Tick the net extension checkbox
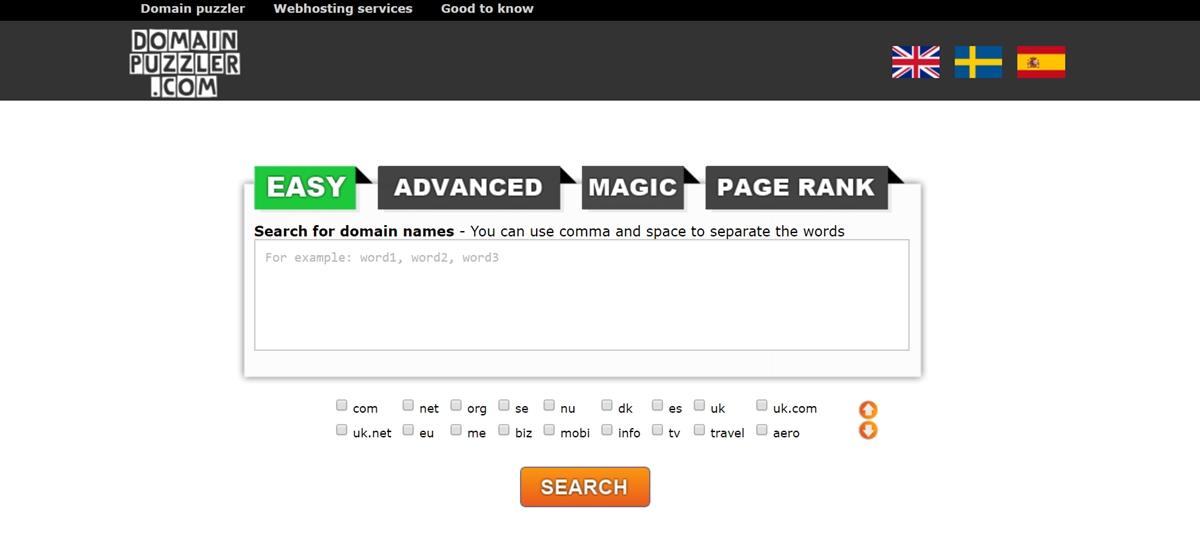 408,406
